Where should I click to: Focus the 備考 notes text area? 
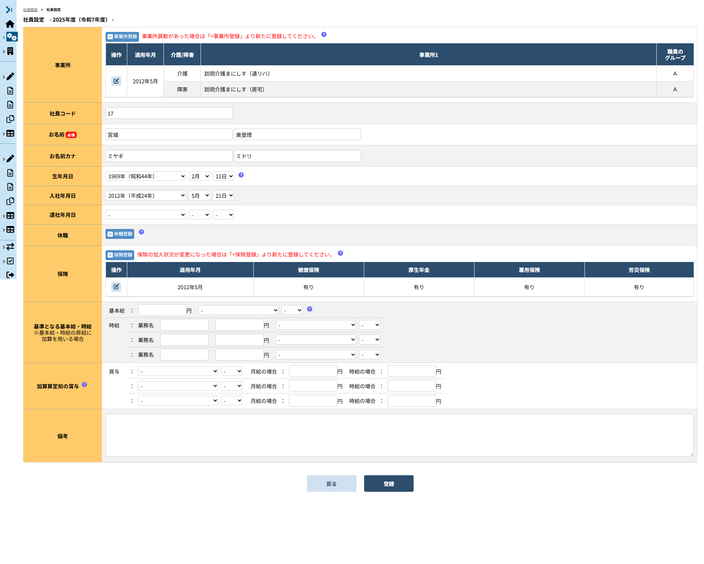pos(400,435)
